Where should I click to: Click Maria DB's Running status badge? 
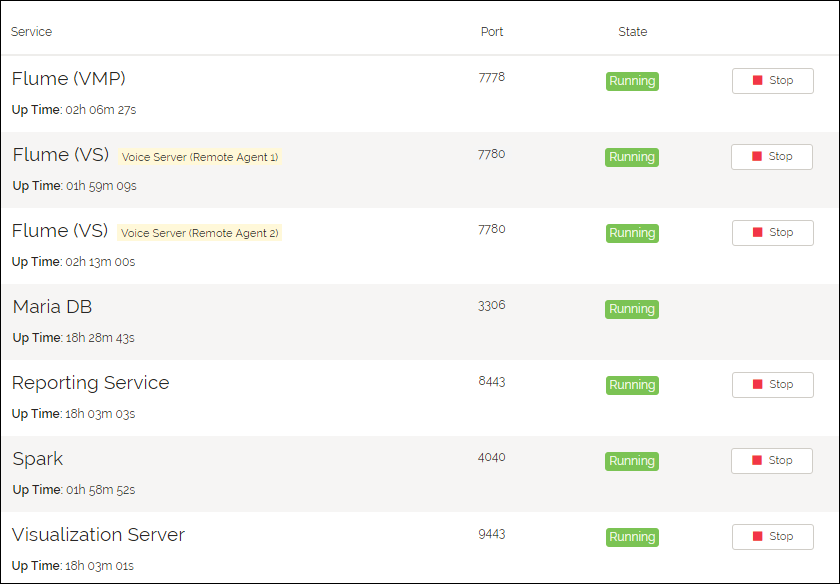click(x=632, y=309)
